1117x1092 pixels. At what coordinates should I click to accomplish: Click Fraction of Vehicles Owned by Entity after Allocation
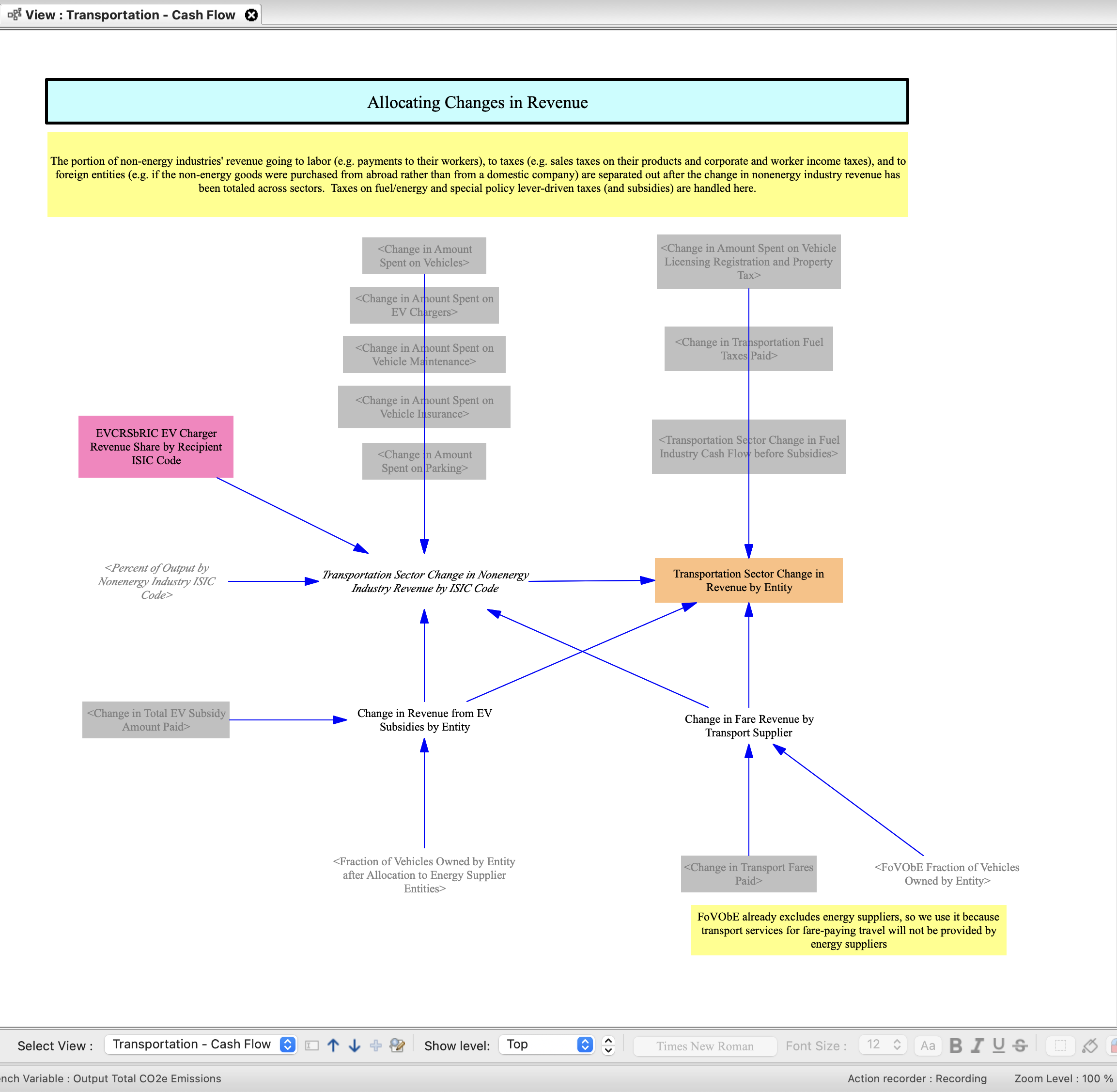[x=424, y=874]
